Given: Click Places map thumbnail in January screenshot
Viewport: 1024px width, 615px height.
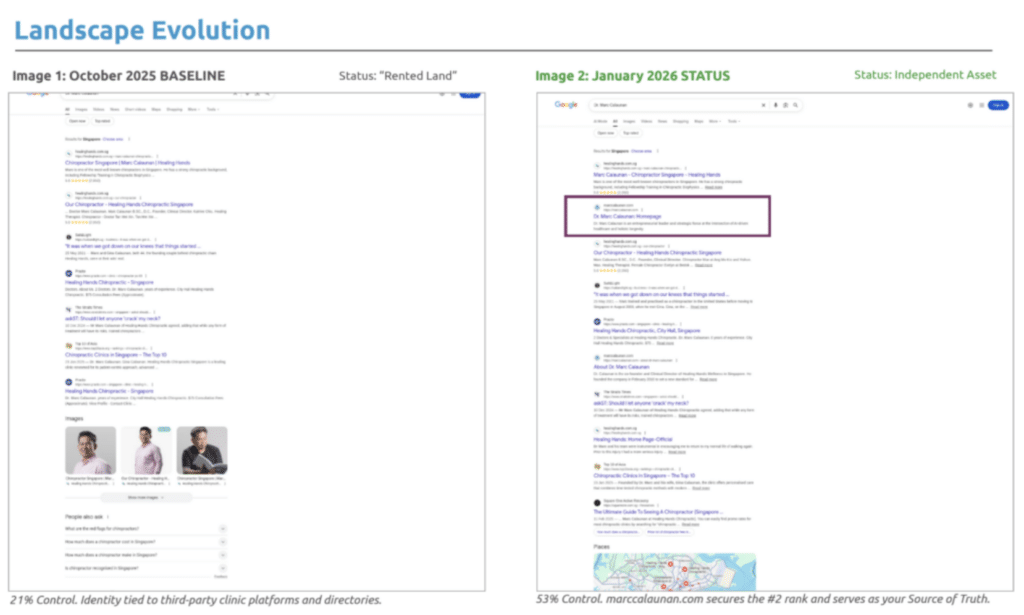Looking at the screenshot, I should click(675, 572).
